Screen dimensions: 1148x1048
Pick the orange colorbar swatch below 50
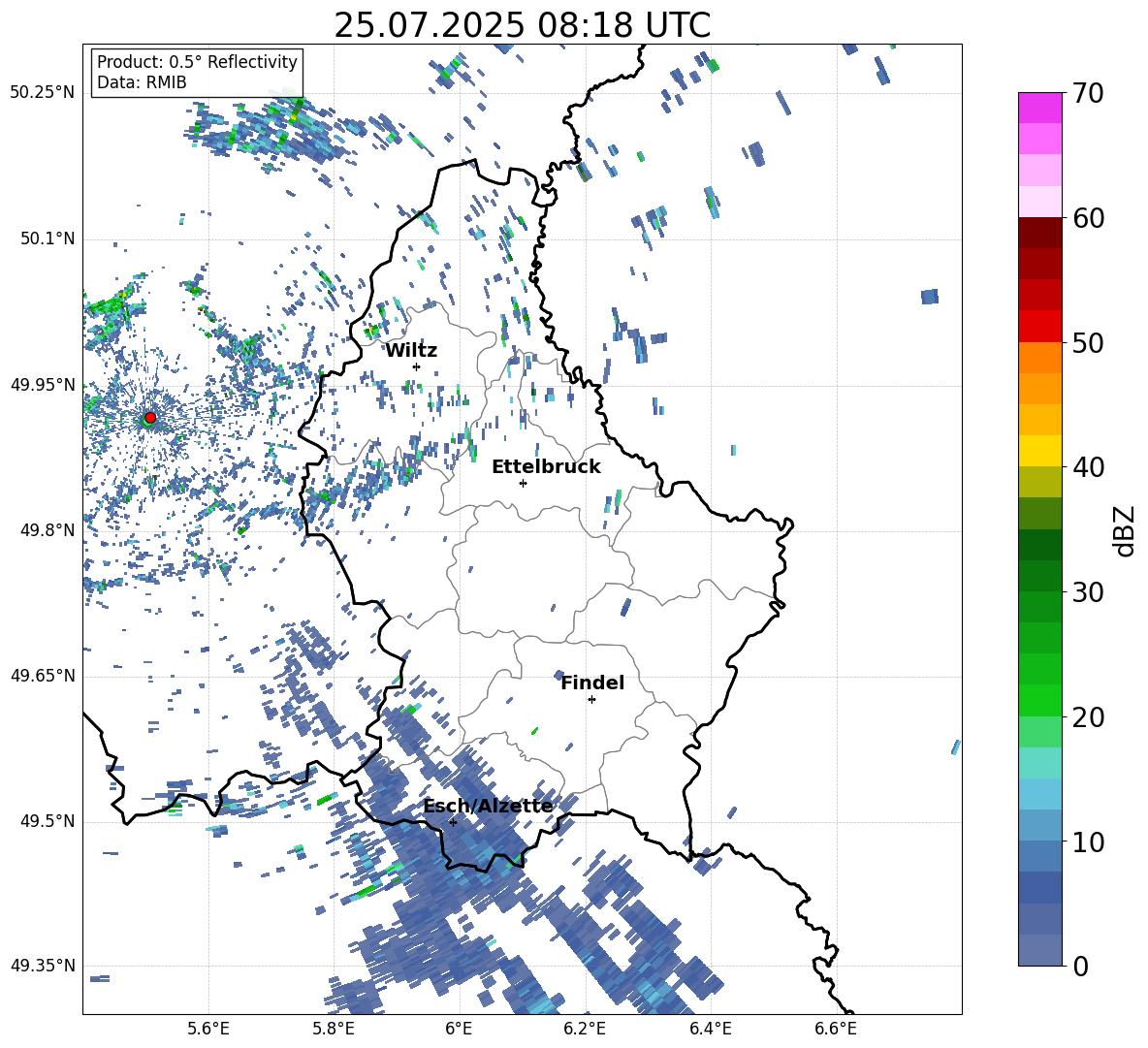tap(1039, 357)
